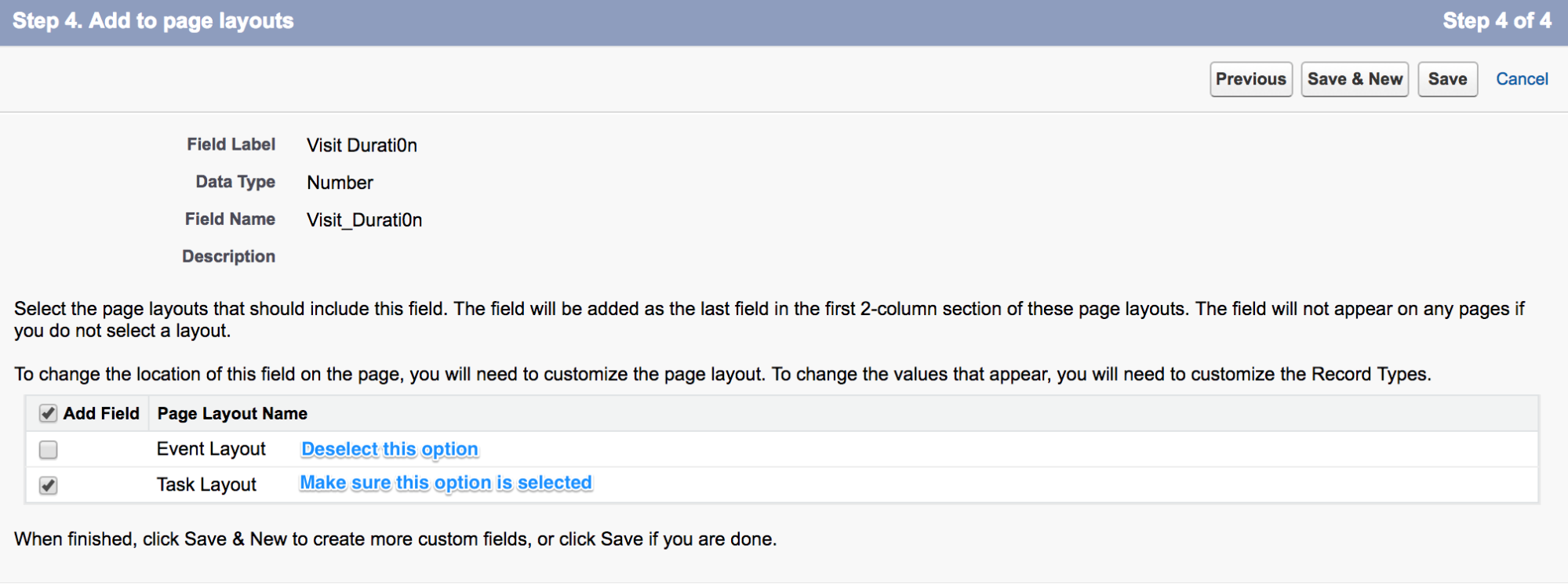Click the 'Deselect this option' annotation
1568x584 pixels.
pyautogui.click(x=390, y=449)
